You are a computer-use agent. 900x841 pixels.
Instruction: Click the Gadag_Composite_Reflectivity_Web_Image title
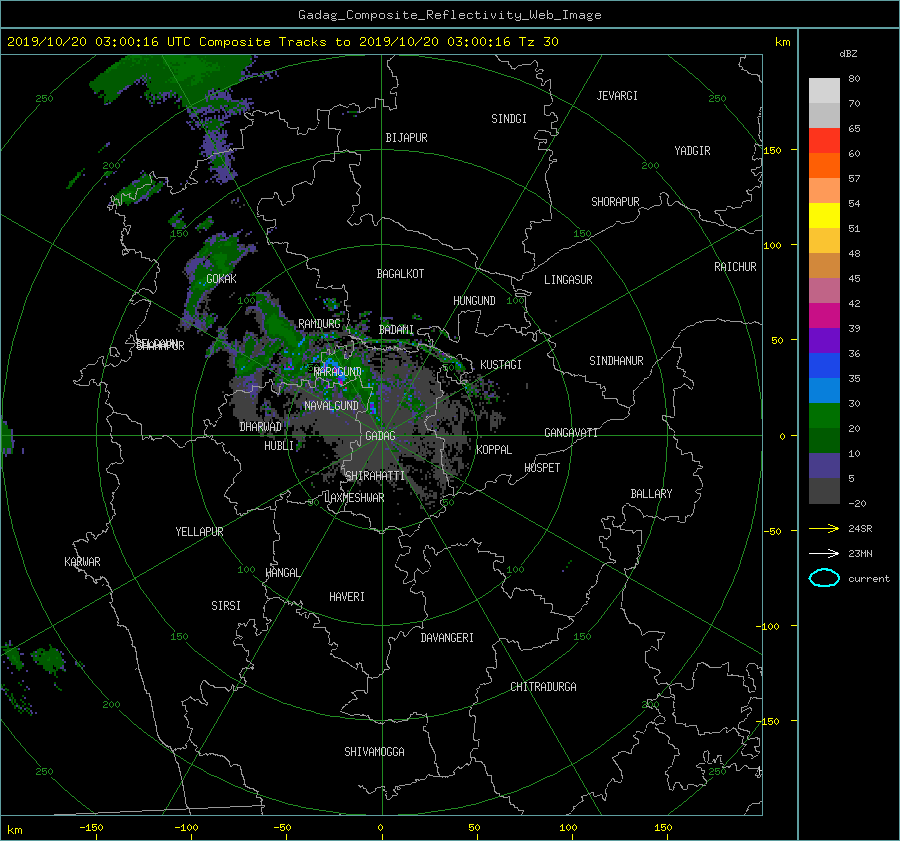click(449, 15)
